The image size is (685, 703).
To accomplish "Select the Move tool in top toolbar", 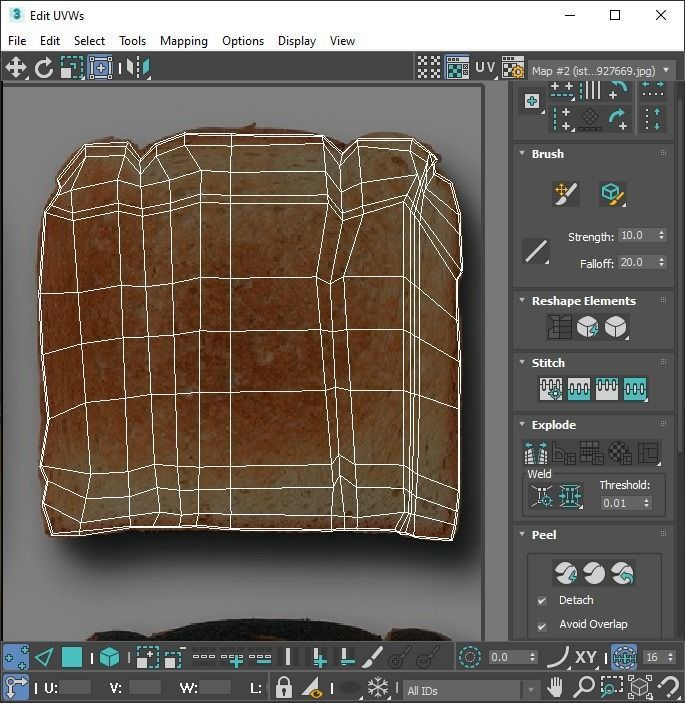I will [x=16, y=68].
